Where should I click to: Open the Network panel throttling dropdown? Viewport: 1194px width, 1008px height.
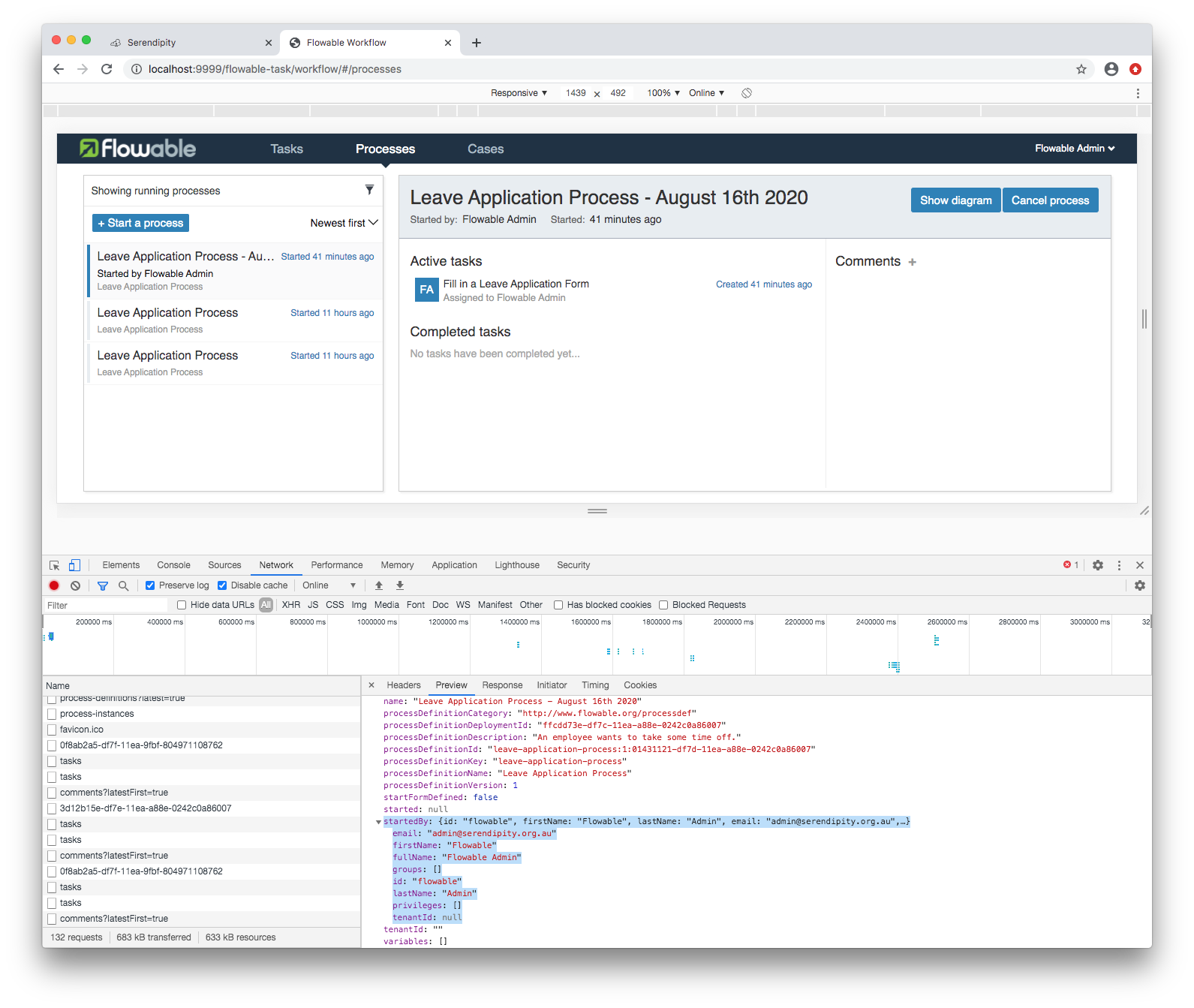[x=329, y=585]
